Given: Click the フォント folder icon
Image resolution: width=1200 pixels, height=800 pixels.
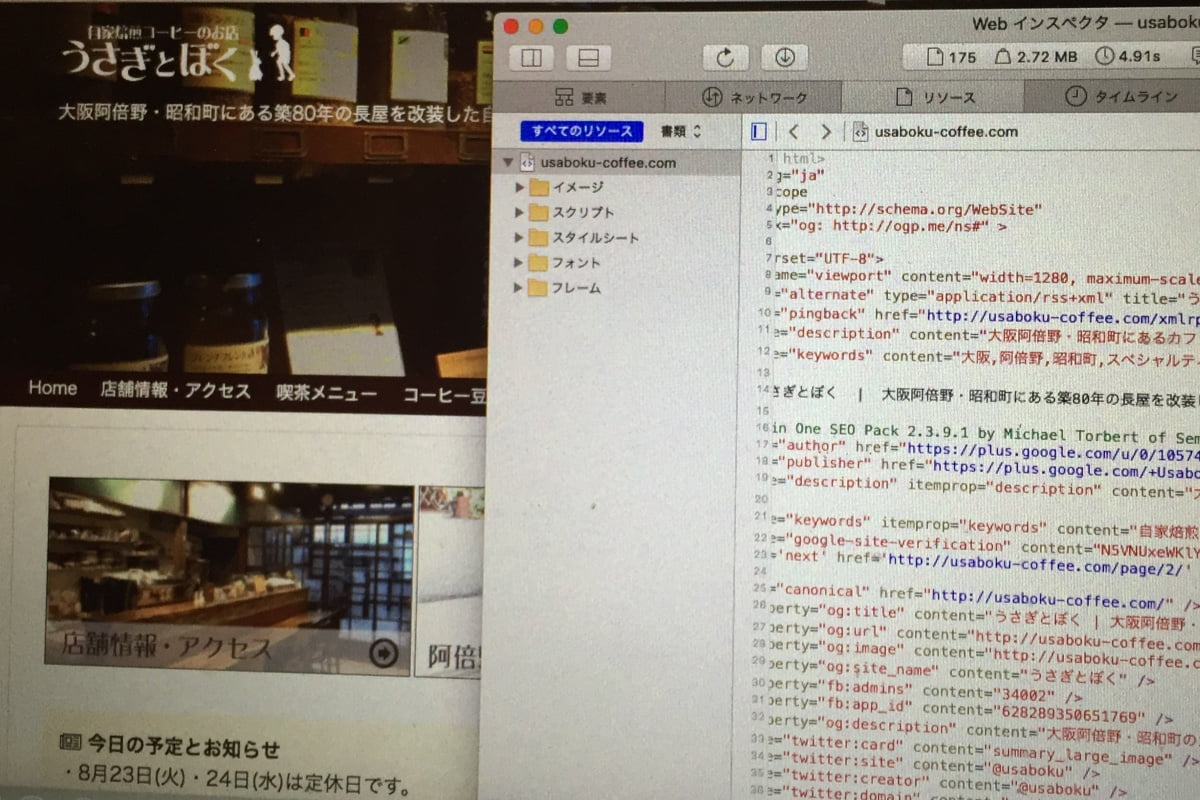Looking at the screenshot, I should click(x=539, y=263).
